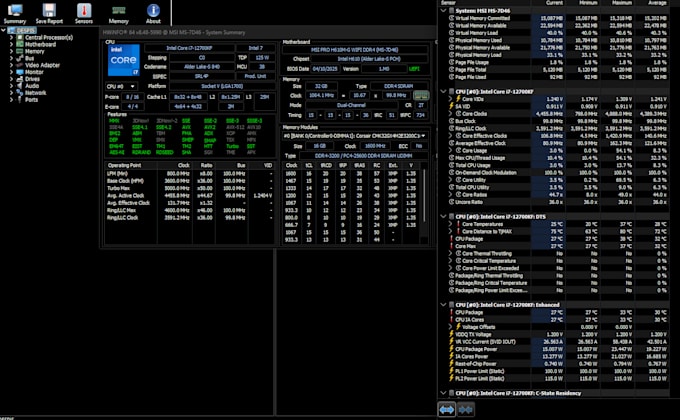
Task: Expand the Core Clocks sensor row
Action: tap(450, 114)
